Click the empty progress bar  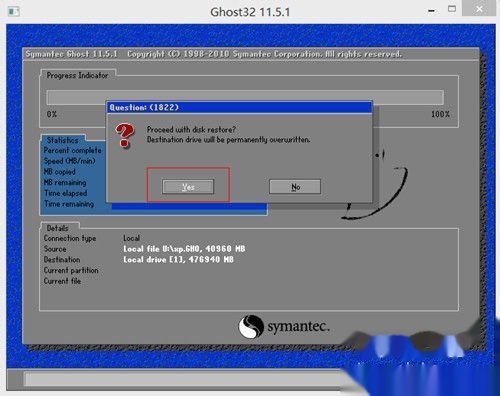tap(245, 97)
